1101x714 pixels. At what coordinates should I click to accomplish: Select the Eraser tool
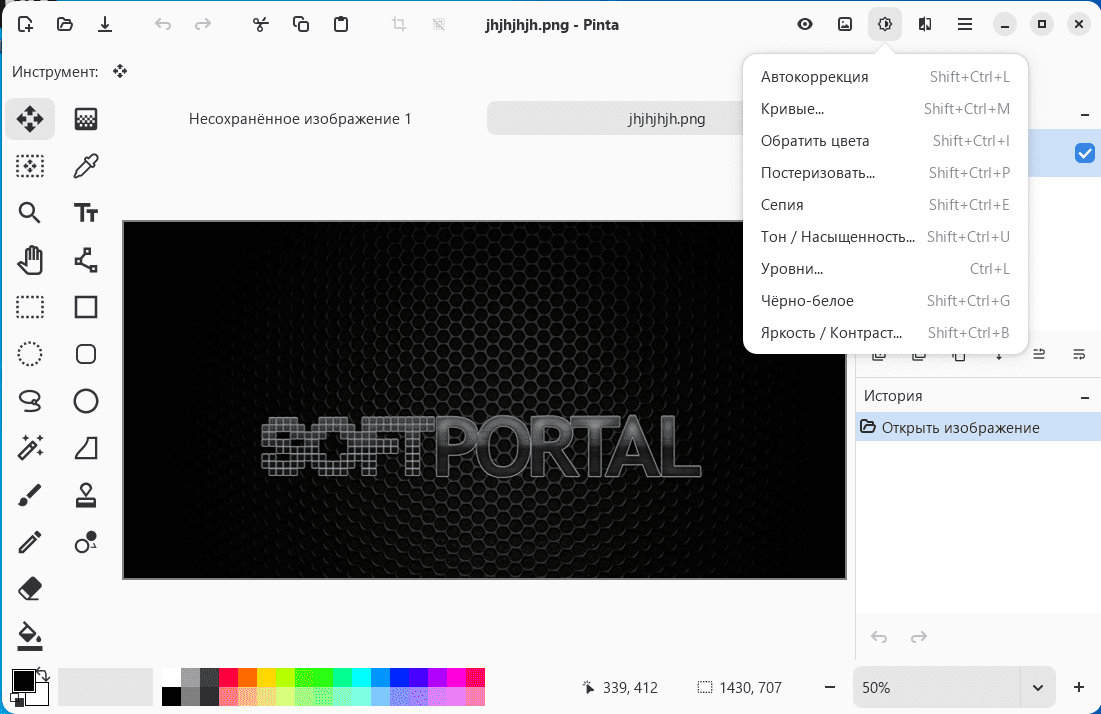30,589
